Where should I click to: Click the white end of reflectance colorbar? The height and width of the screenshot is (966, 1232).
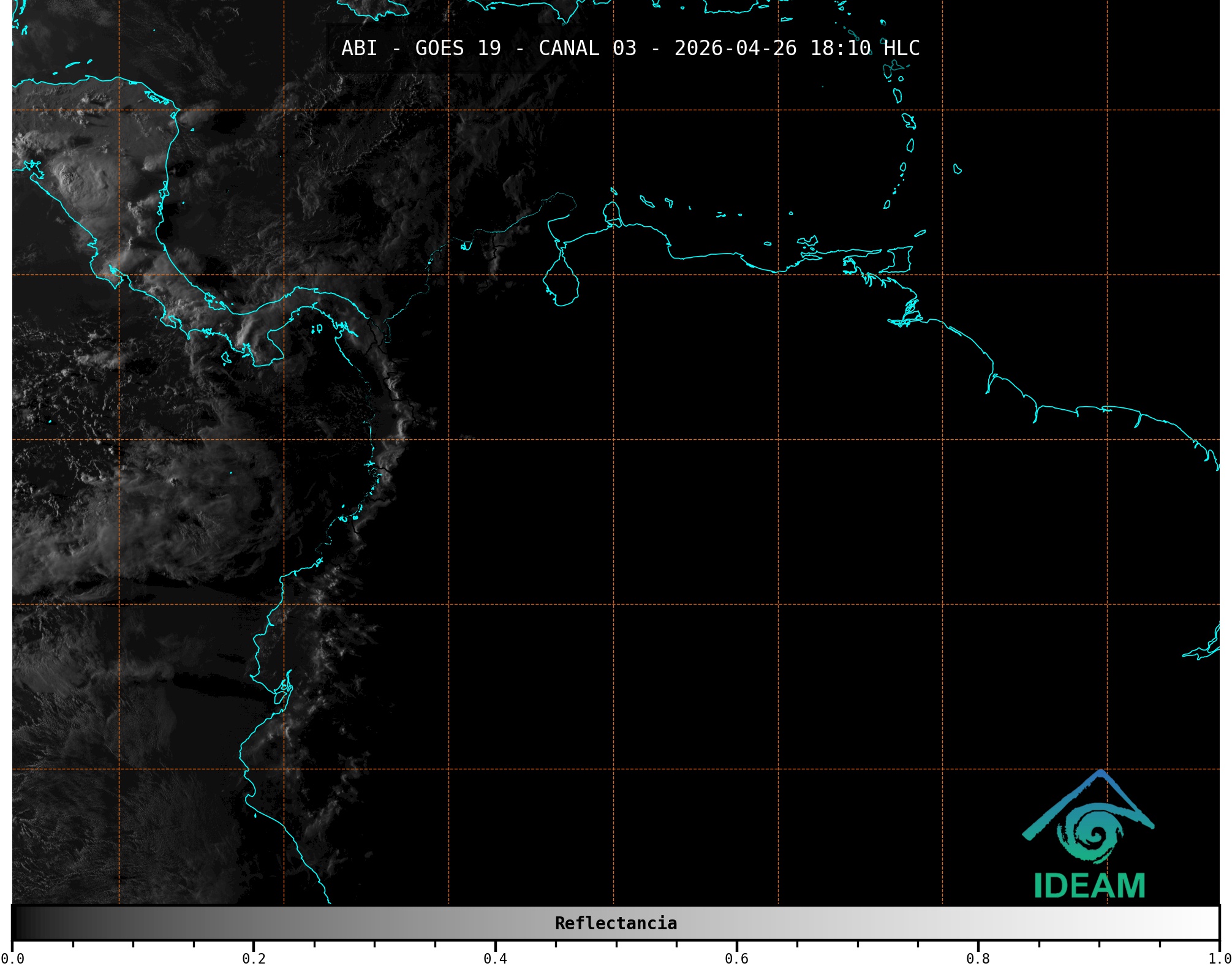coord(1207,923)
